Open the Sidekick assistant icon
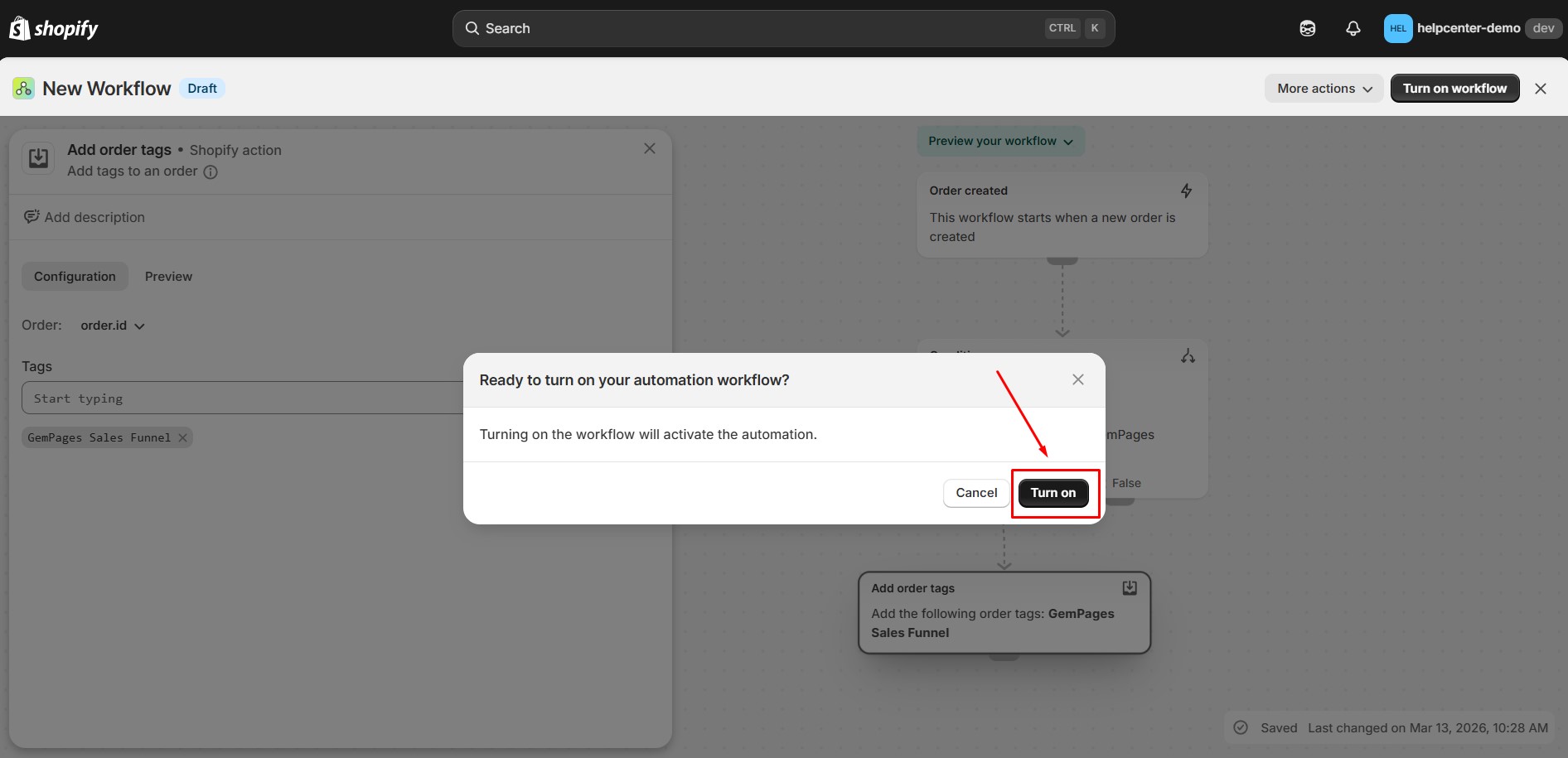This screenshot has height=758, width=1568. 1307,28
